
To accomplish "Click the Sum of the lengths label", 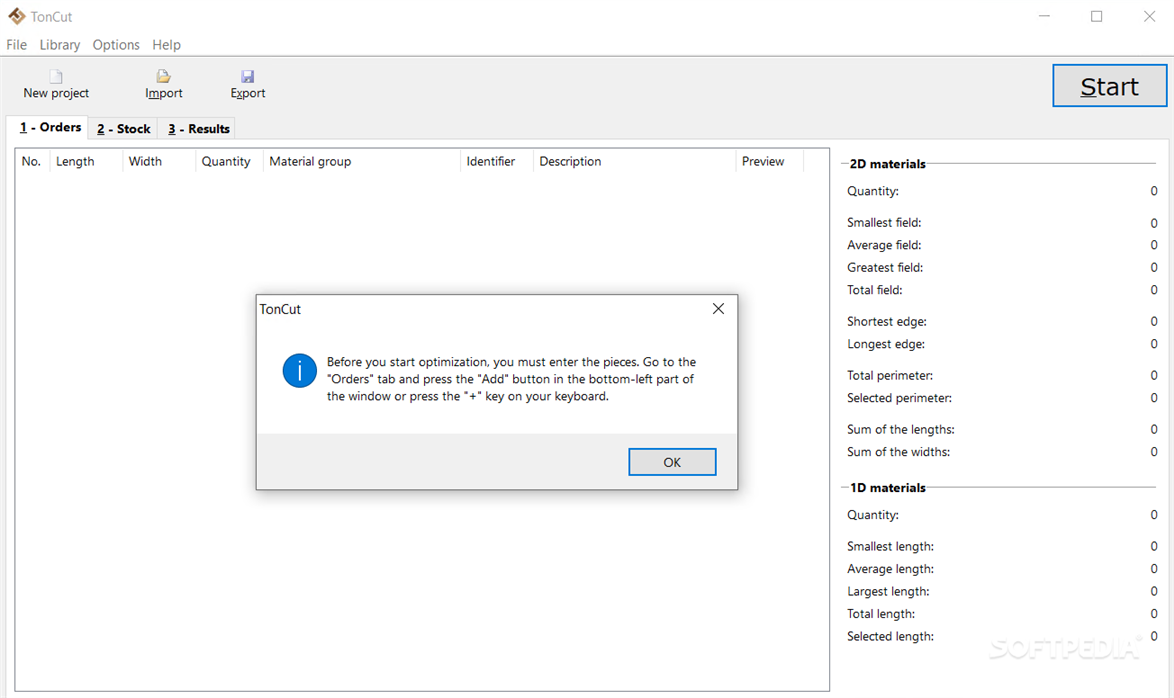I will tap(901, 429).
